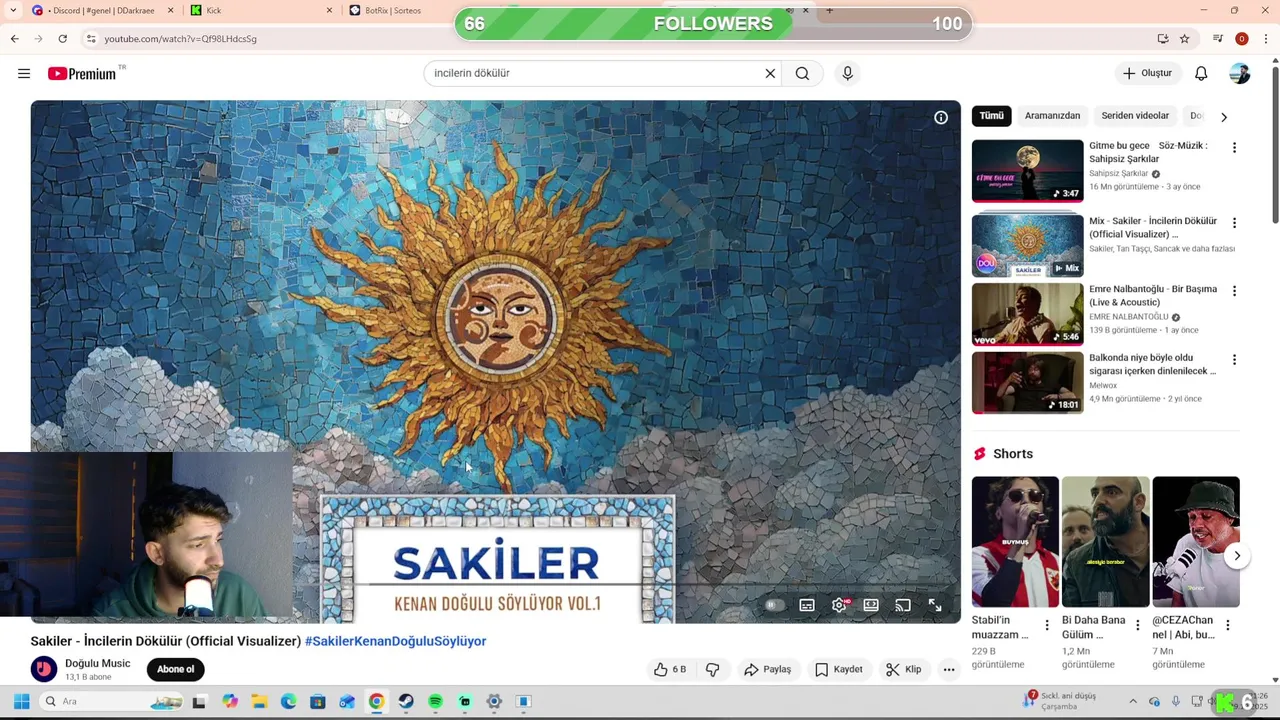Open Chrome three-dot menu
This screenshot has height=720, width=1280.
[x=1266, y=38]
